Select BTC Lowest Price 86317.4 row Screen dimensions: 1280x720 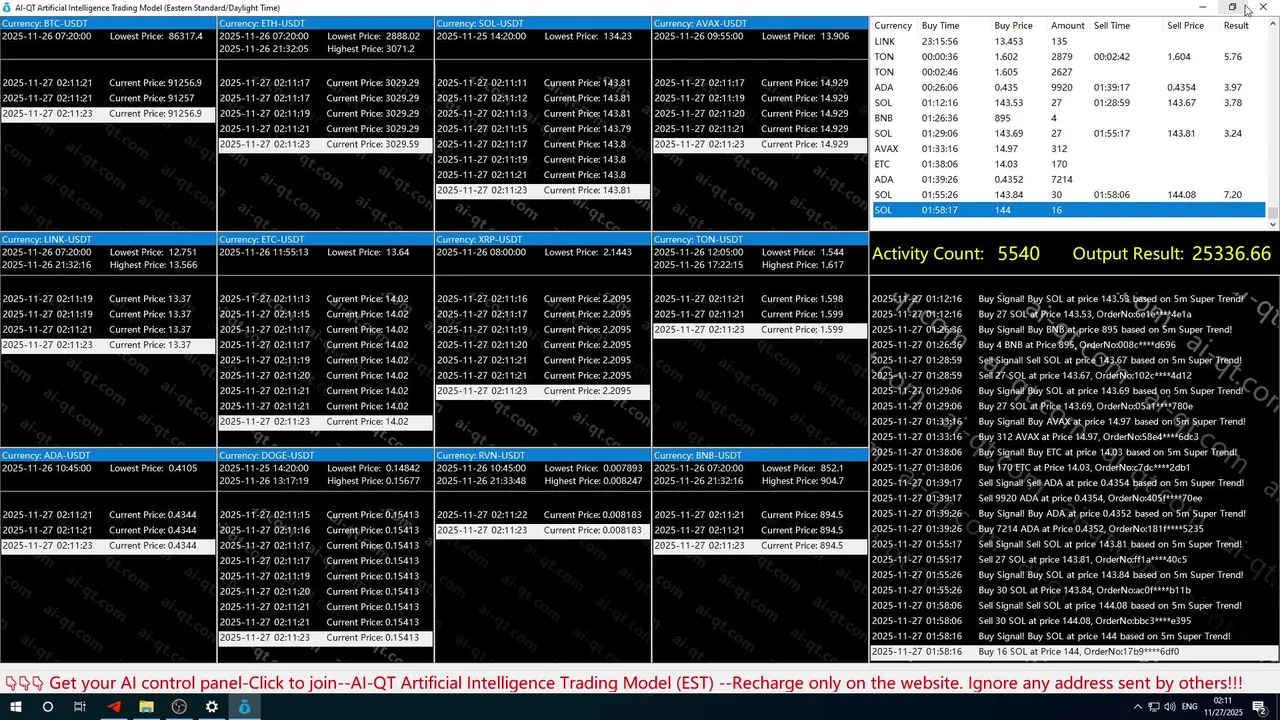(x=108, y=36)
